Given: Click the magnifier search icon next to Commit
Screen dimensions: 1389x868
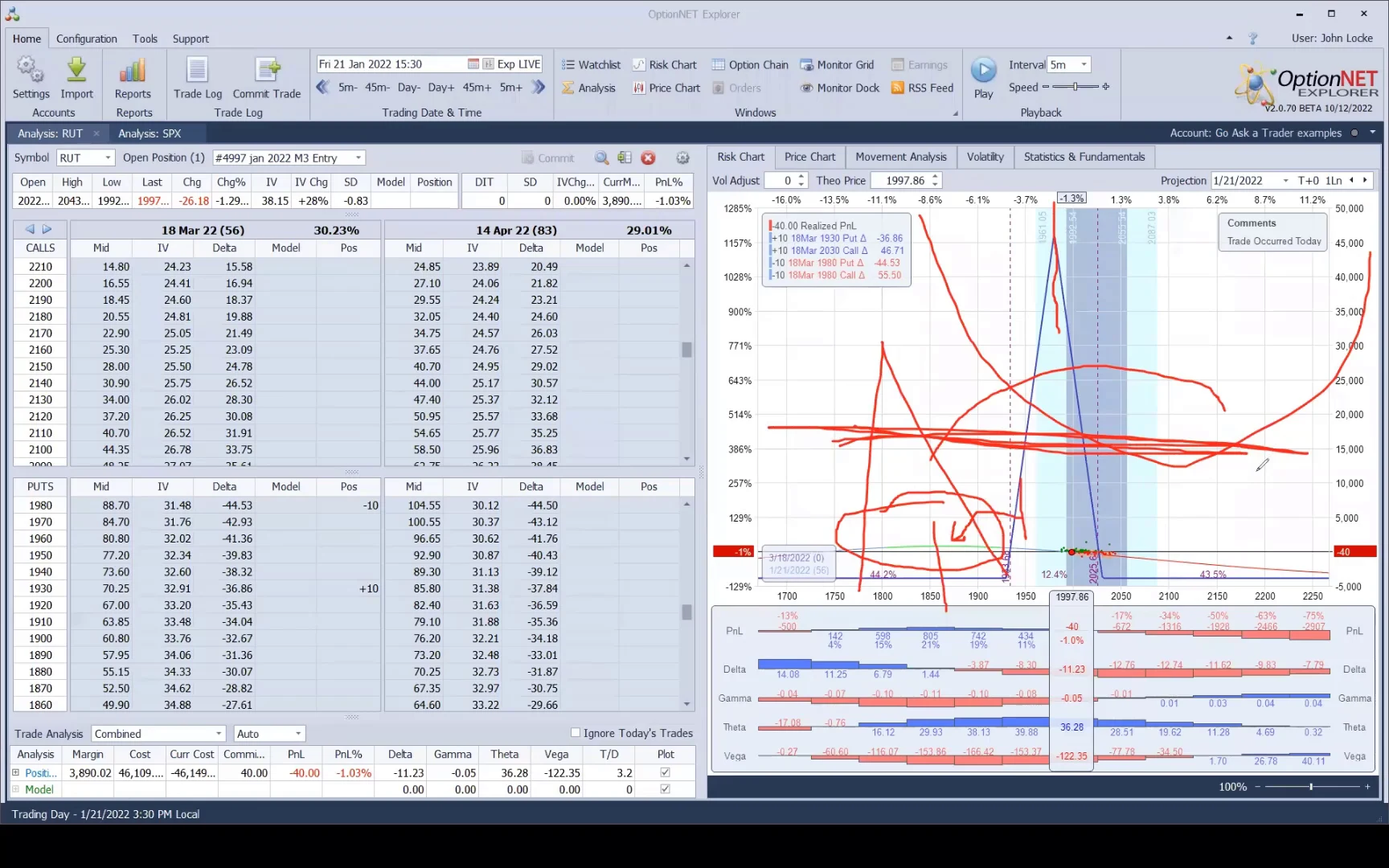Looking at the screenshot, I should pos(601,158).
